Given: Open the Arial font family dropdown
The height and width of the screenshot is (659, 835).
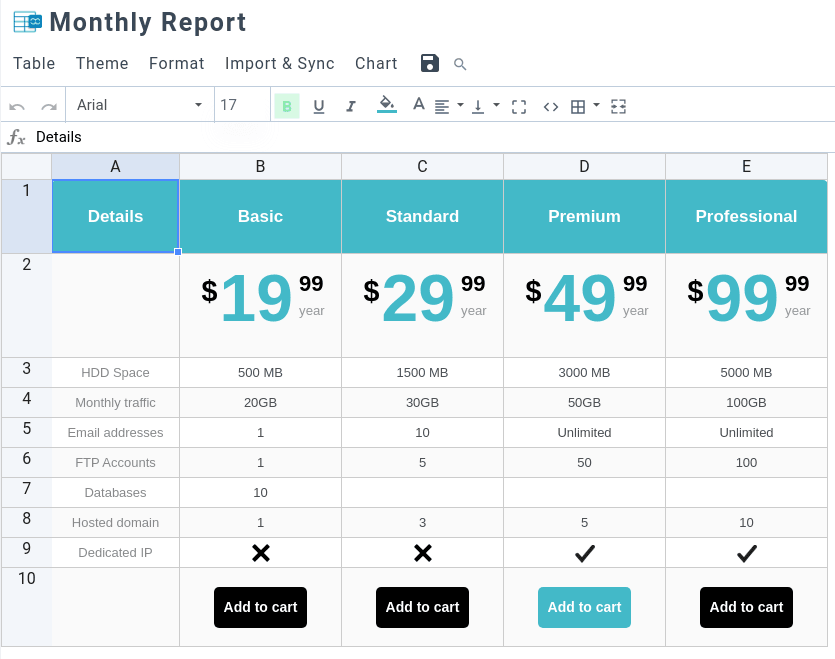Looking at the screenshot, I should tap(140, 105).
